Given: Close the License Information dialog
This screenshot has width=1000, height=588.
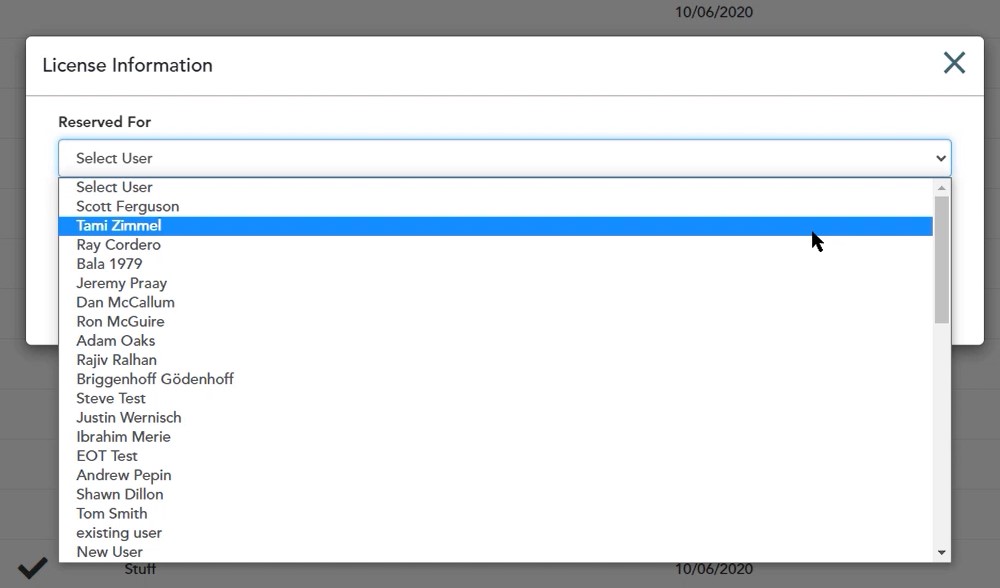Looking at the screenshot, I should coord(954,63).
